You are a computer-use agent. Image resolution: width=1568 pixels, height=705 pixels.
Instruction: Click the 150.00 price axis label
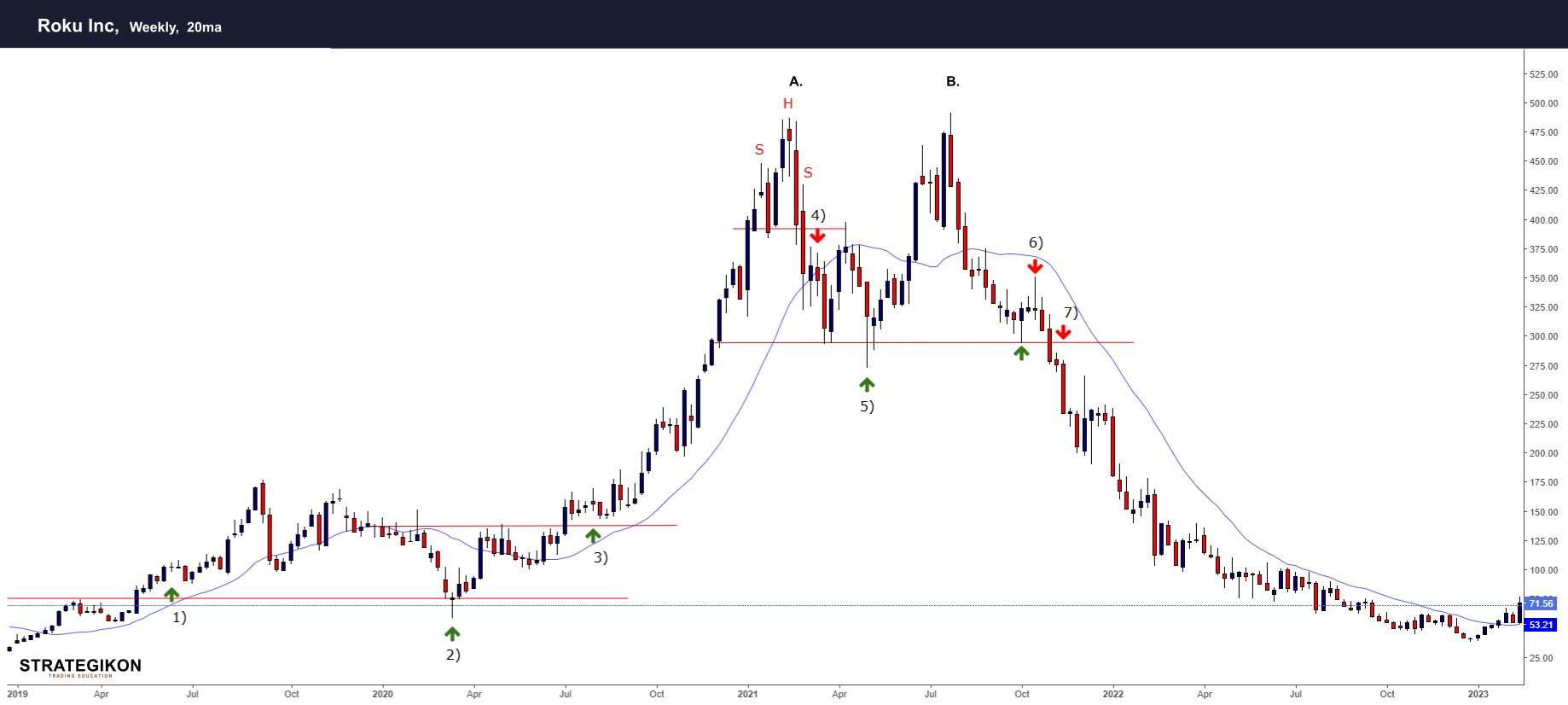pos(1543,512)
